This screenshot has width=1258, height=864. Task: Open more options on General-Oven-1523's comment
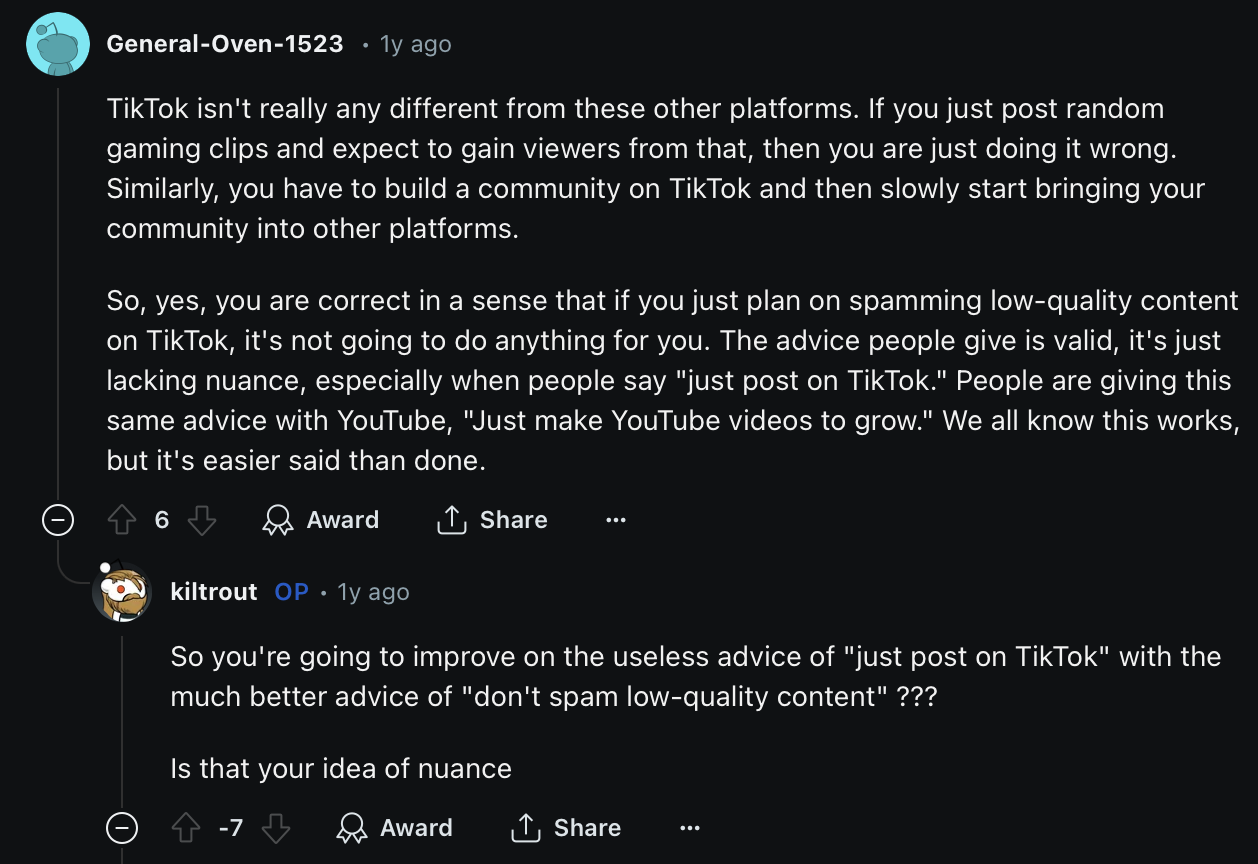(616, 520)
